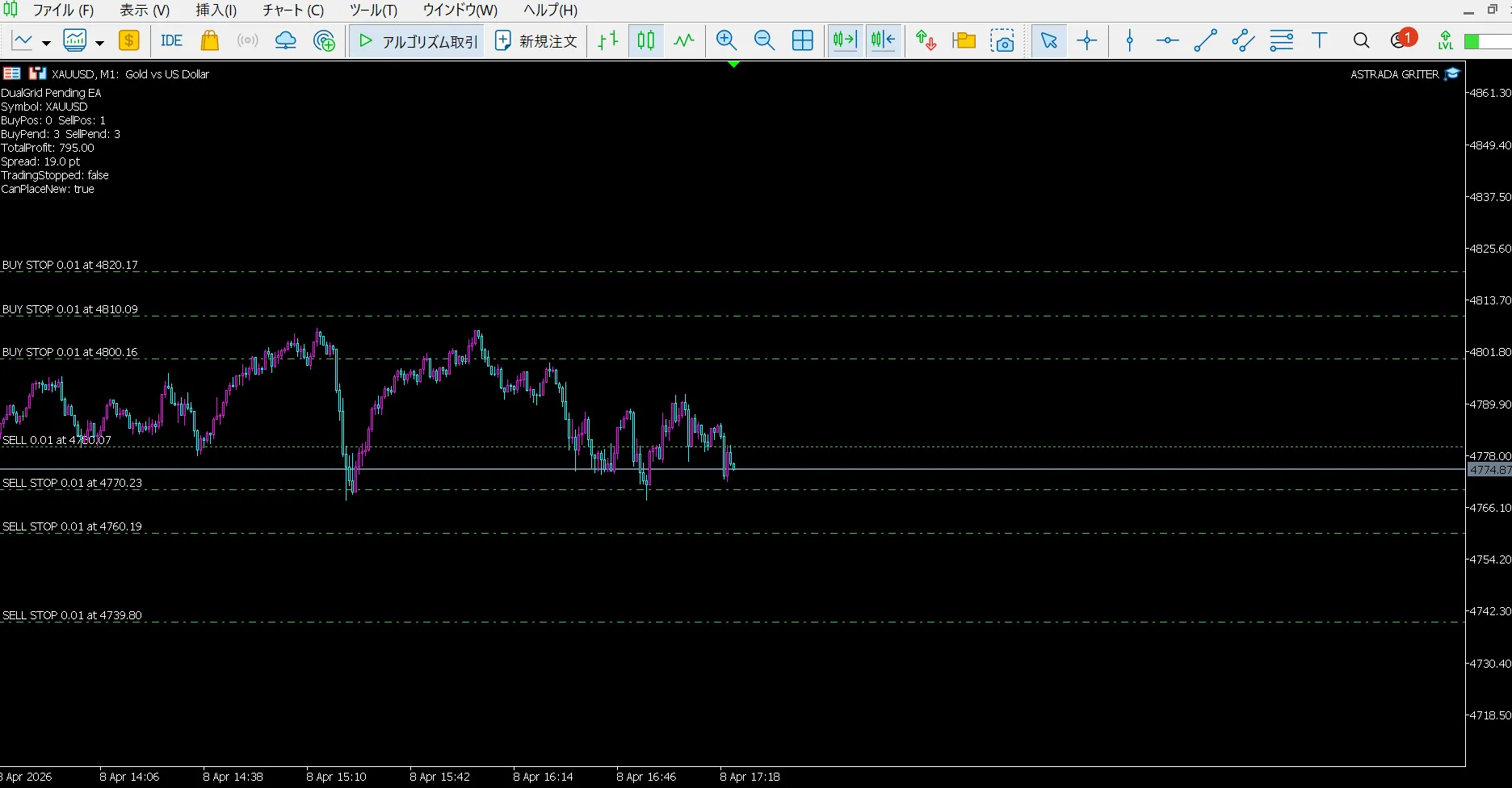This screenshot has width=1512, height=788.
Task: Toggle chart shift from right edge
Action: point(884,40)
